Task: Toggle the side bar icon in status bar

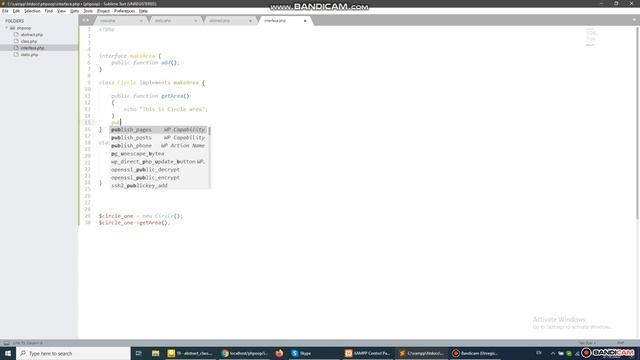Action: (6, 343)
